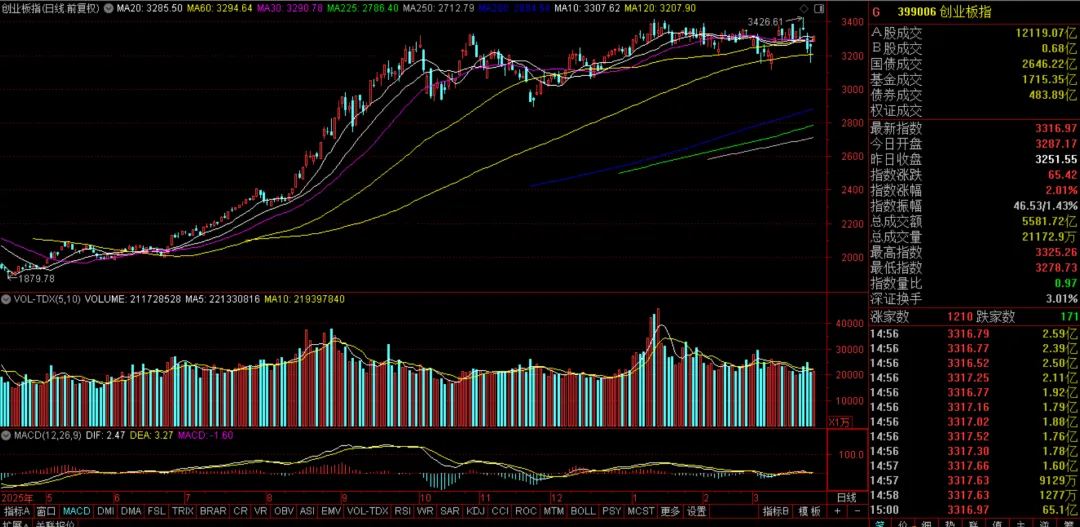Select the 国债成交 row
Viewport: 1080px width, 527px height.
point(974,63)
